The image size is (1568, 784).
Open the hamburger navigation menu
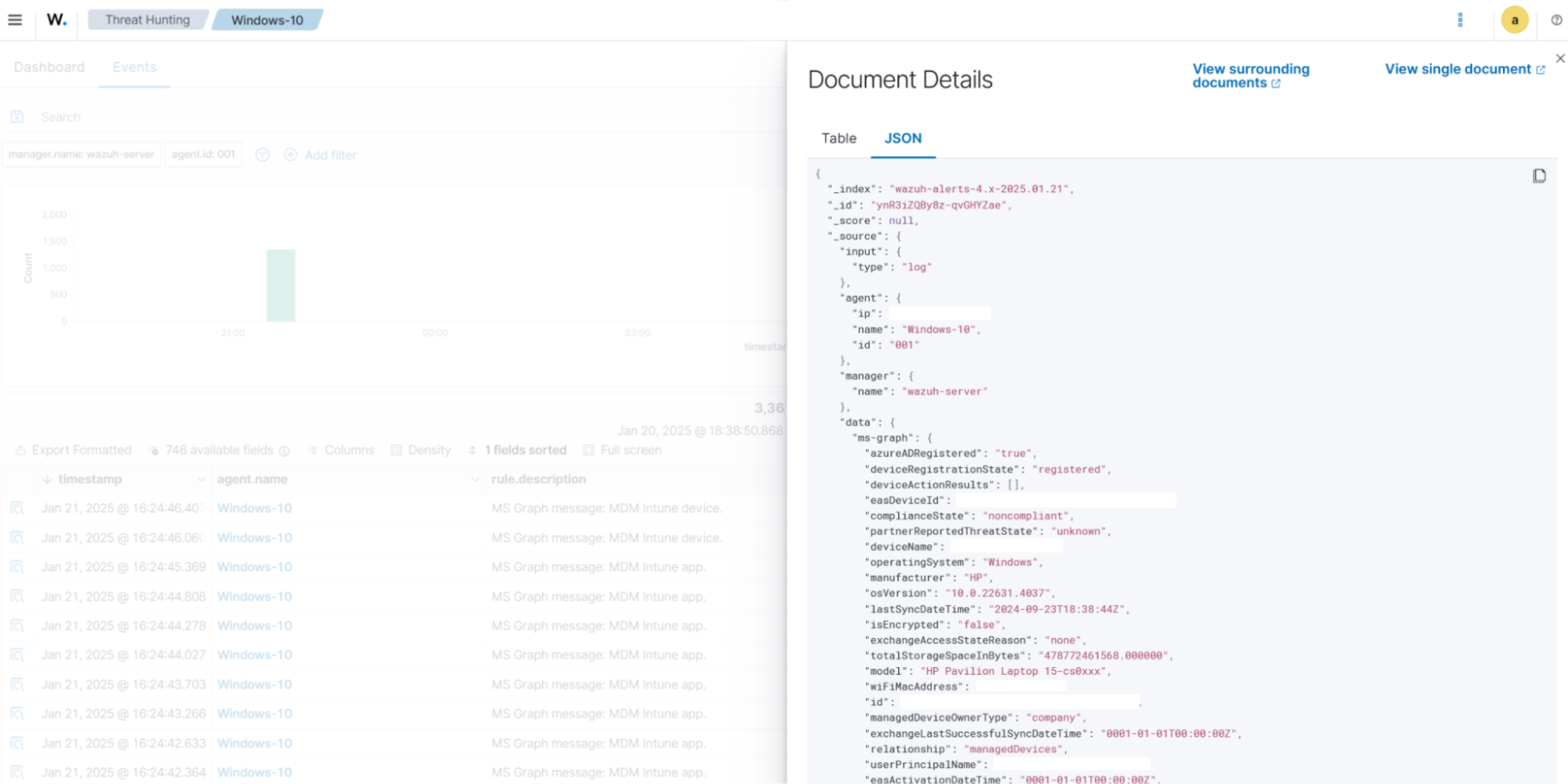[x=15, y=20]
